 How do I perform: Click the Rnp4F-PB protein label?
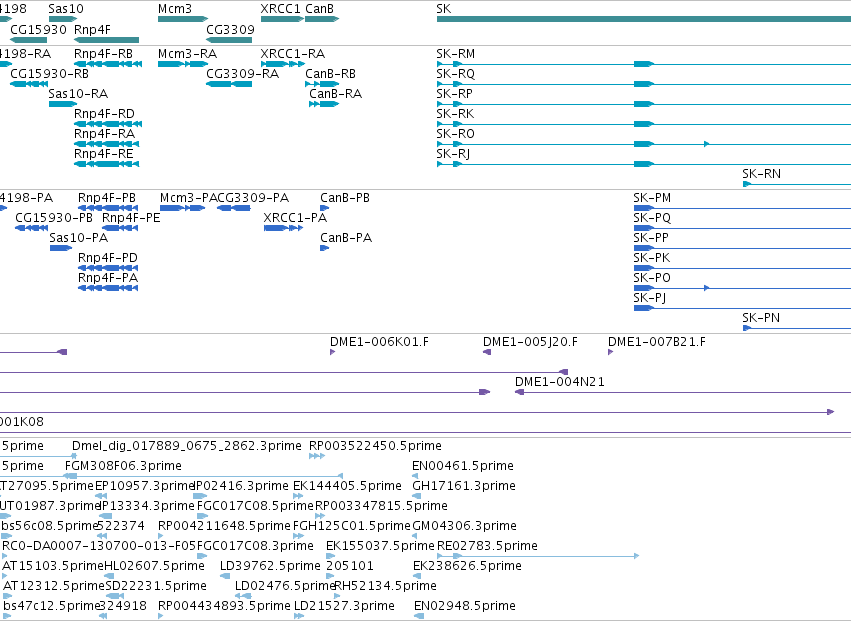[x=107, y=198]
